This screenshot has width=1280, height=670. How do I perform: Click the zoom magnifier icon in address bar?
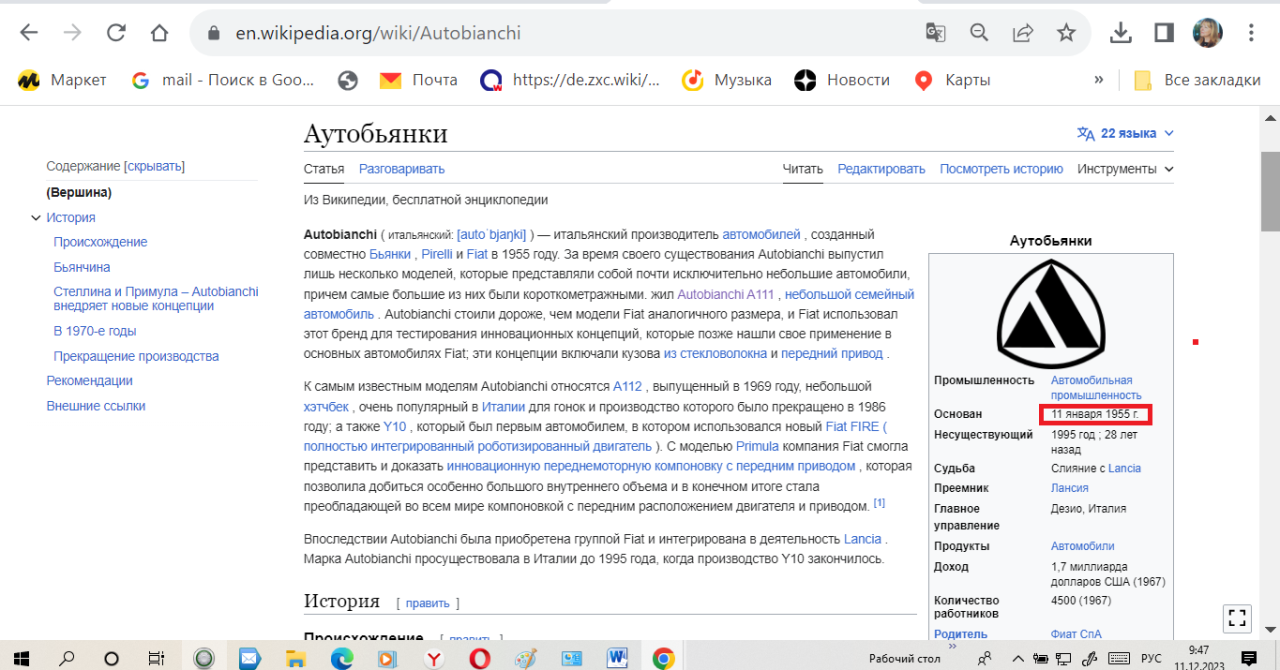coord(979,33)
